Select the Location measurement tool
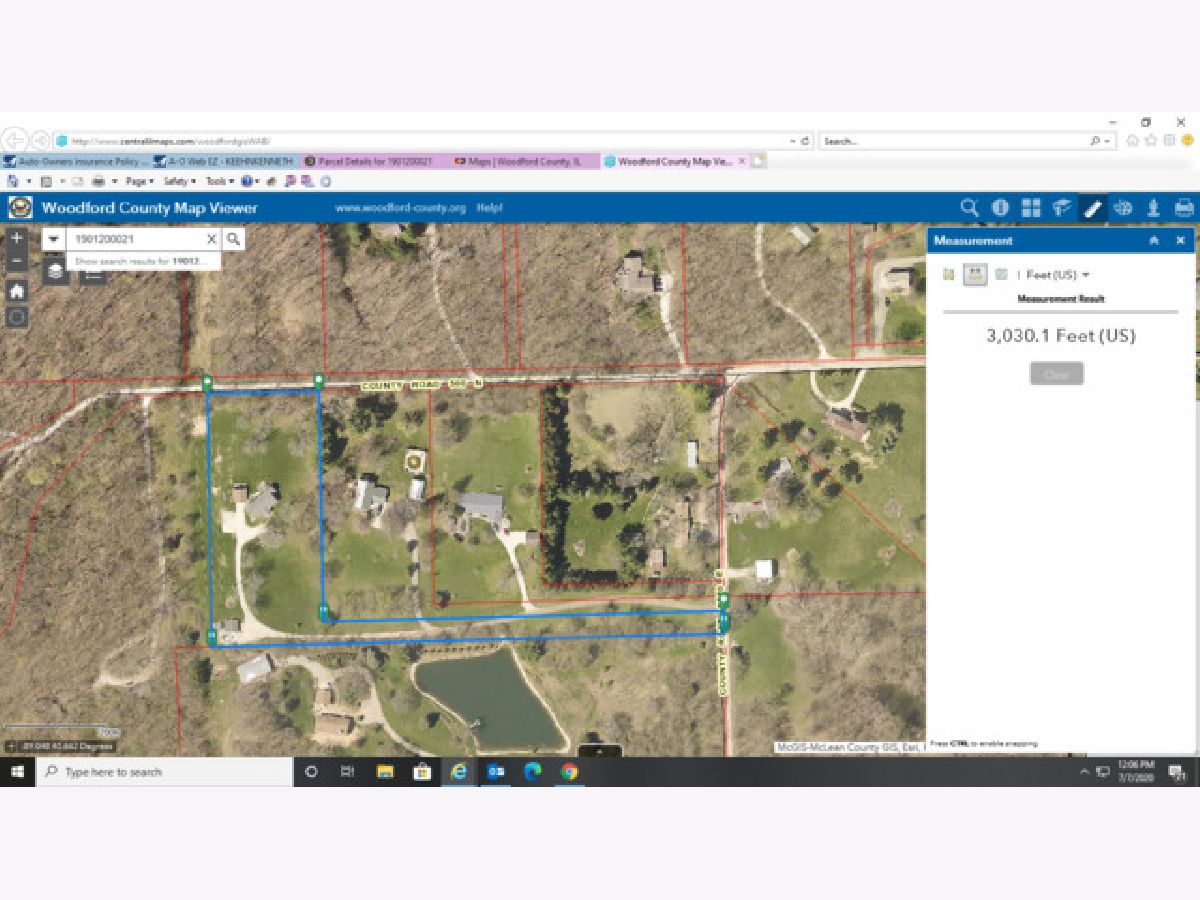Screen dimensions: 1200x900 tap(1000, 274)
